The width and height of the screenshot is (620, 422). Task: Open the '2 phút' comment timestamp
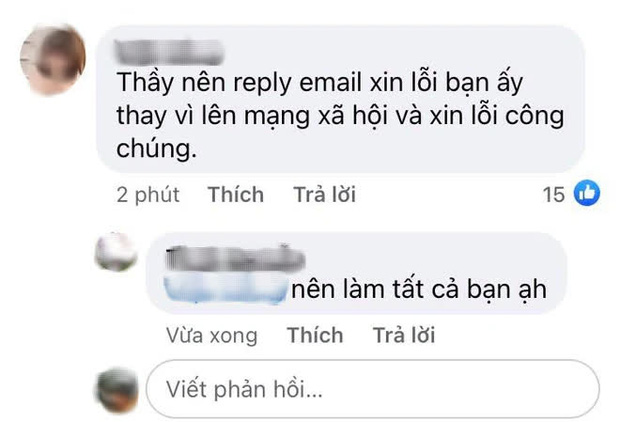pyautogui.click(x=148, y=195)
